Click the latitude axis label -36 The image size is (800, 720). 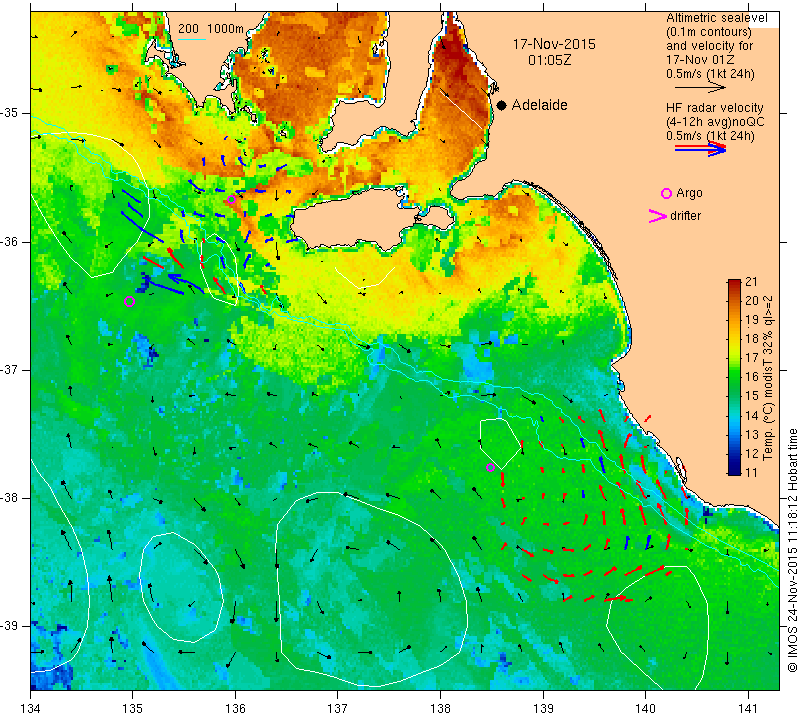(x=13, y=241)
